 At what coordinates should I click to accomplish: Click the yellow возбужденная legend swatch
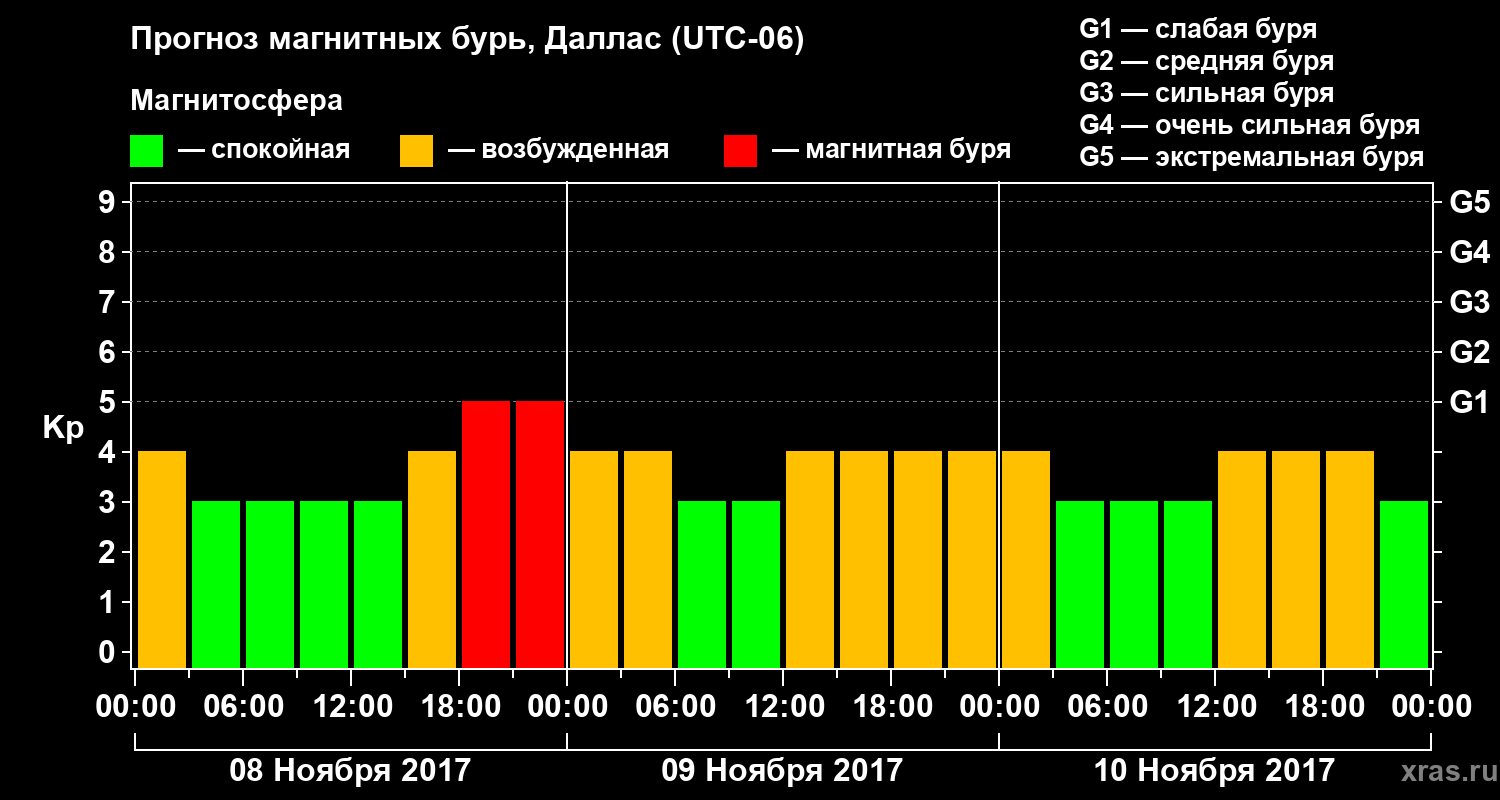416,151
